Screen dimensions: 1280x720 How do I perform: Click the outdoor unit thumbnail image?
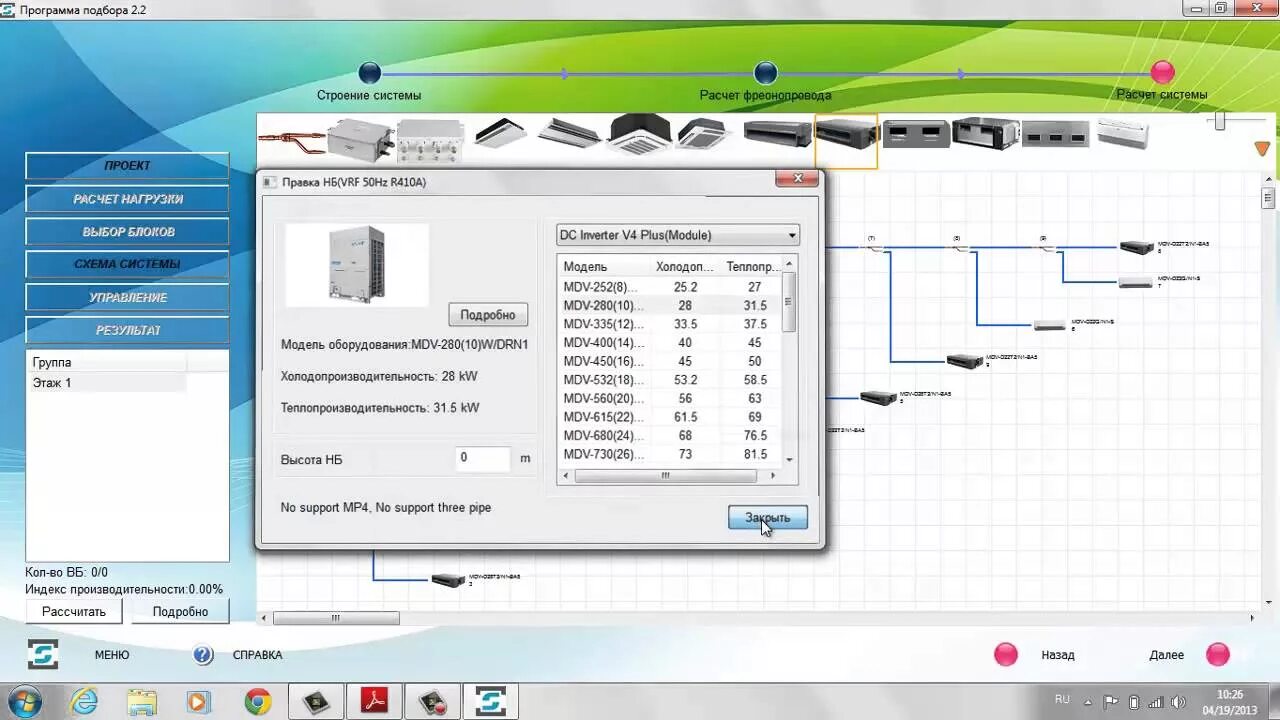pos(357,265)
